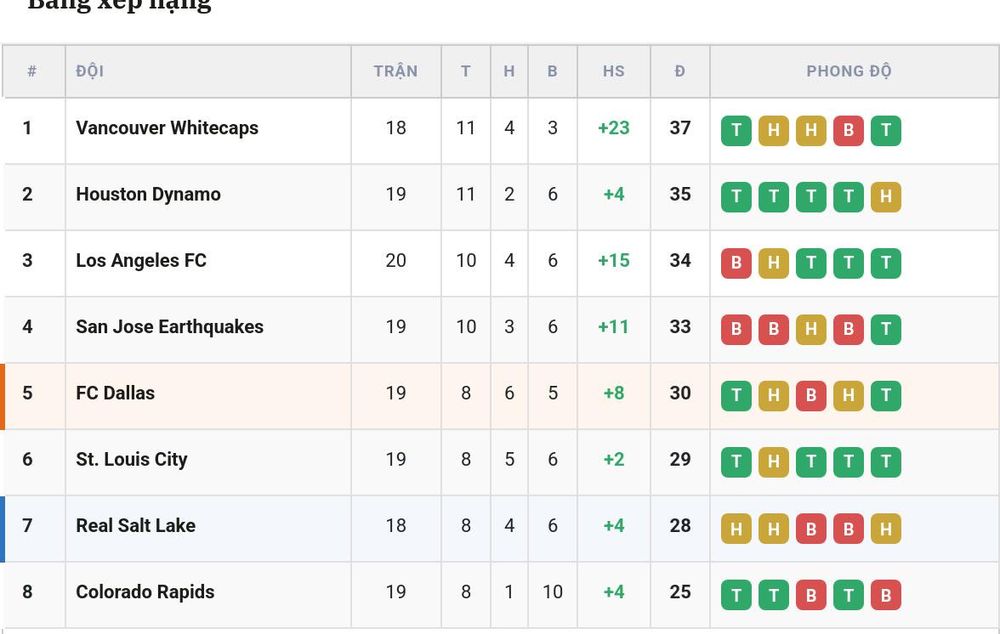Click the PHONG ĐỘ column header
This screenshot has height=634, width=1000.
click(849, 71)
